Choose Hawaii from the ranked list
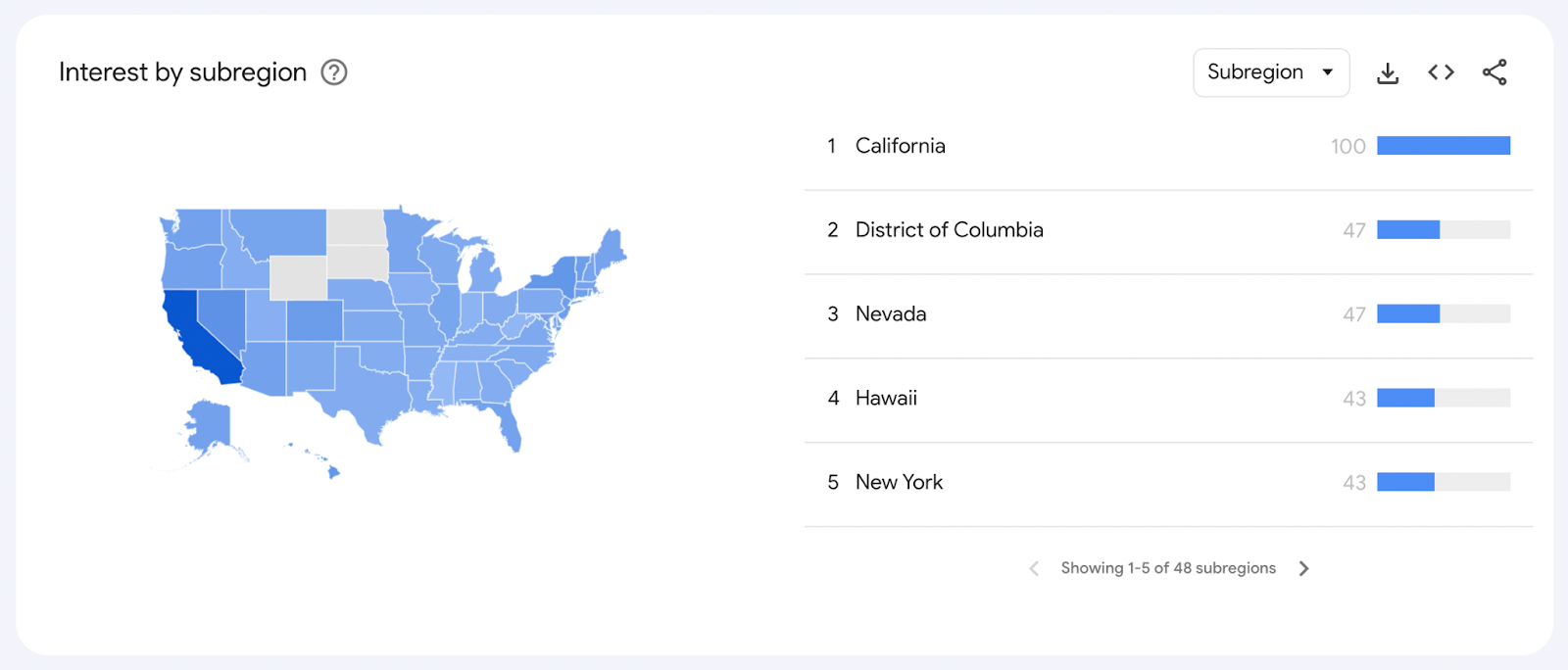 point(886,399)
